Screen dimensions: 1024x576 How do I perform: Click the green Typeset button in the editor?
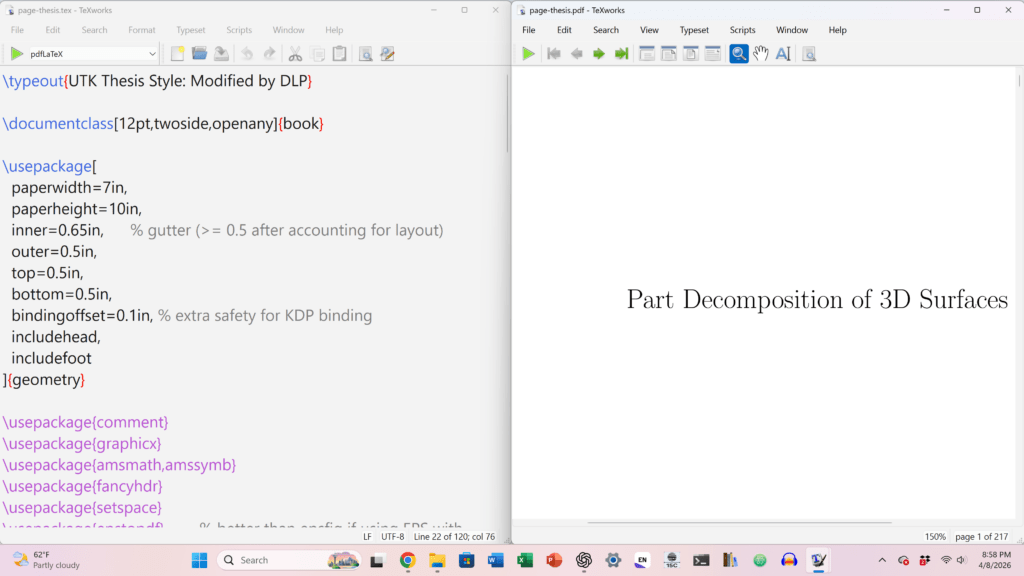click(17, 54)
